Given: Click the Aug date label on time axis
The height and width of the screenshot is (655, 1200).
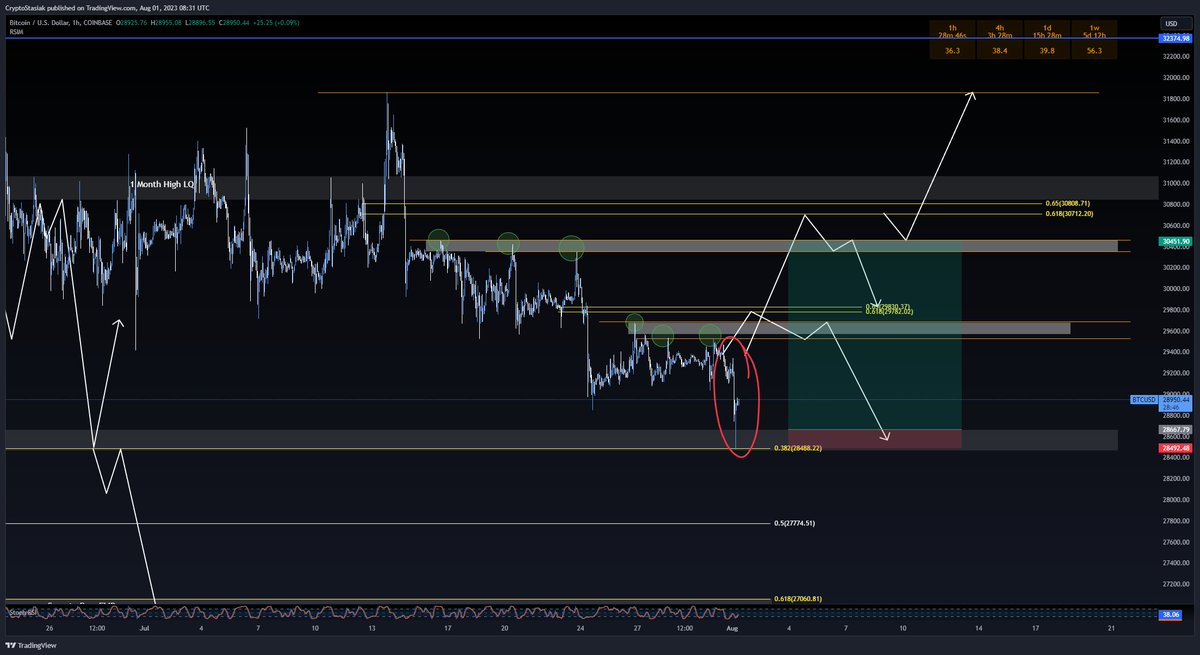Looking at the screenshot, I should (x=732, y=629).
